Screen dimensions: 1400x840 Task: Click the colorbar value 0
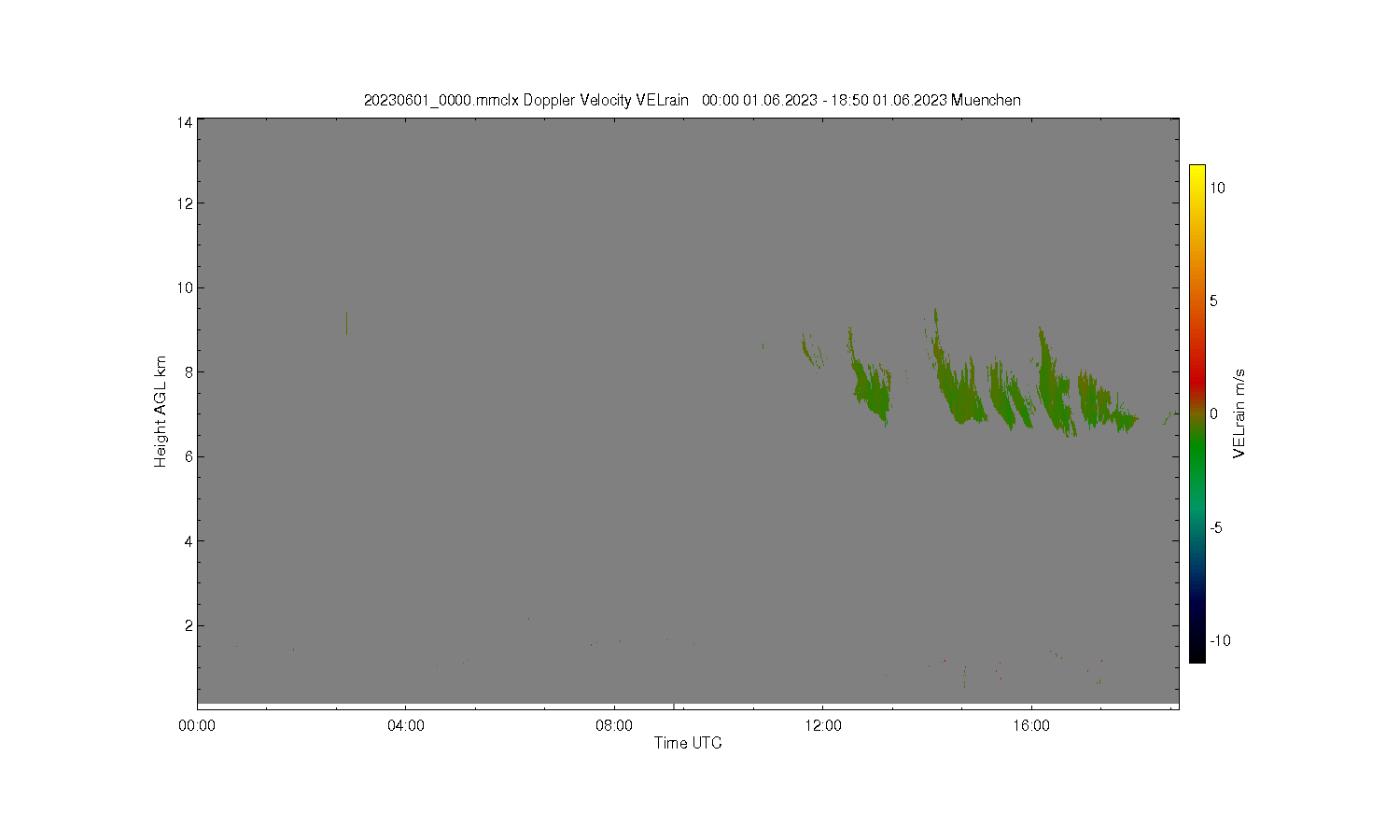1213,413
